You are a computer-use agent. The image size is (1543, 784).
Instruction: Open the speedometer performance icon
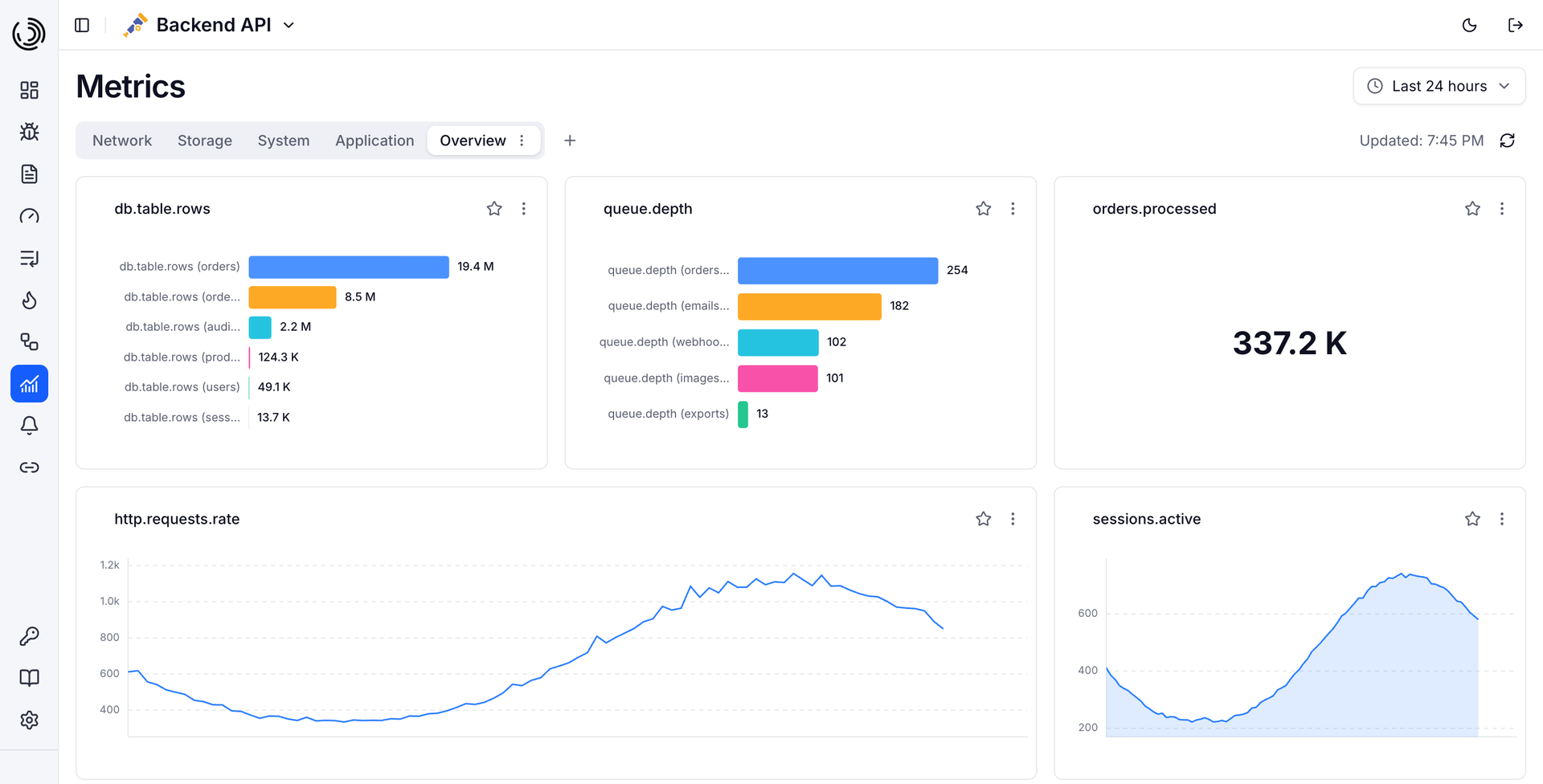(x=29, y=216)
